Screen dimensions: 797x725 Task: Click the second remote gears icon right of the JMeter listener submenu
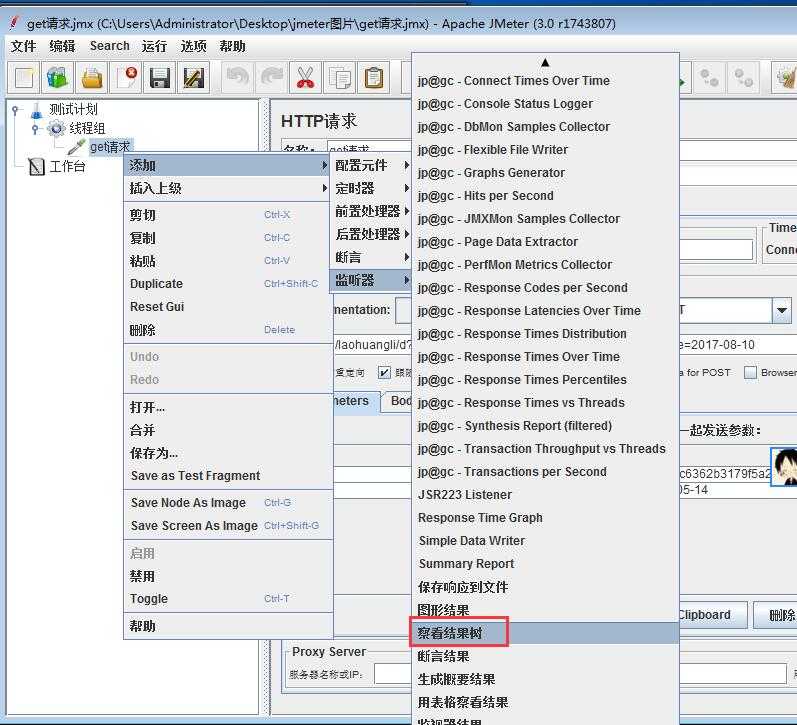743,78
